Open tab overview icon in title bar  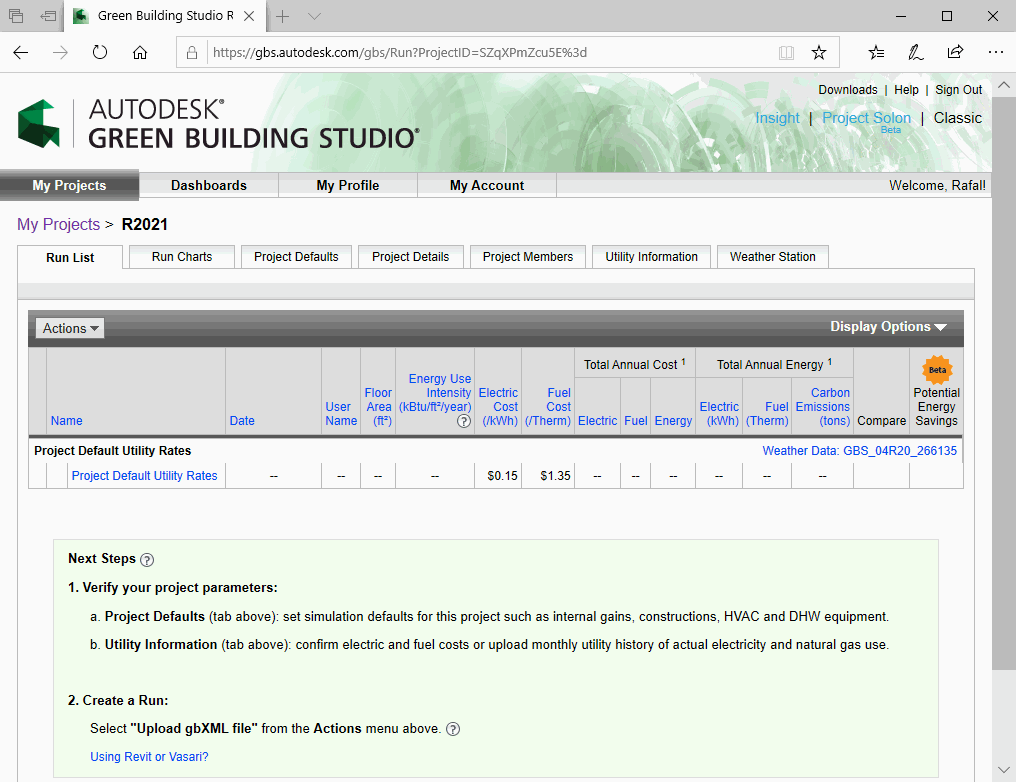coord(16,16)
